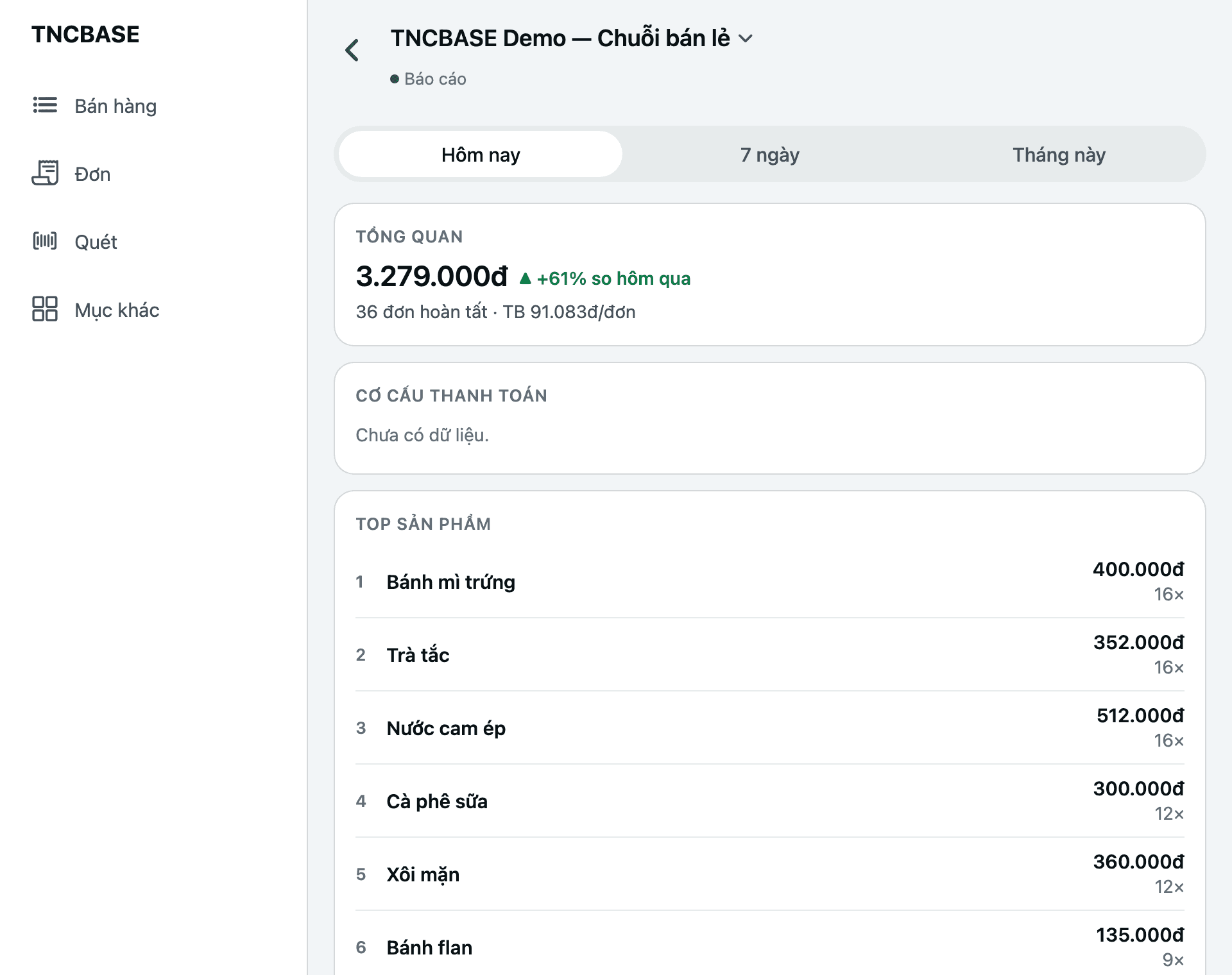Open the Bán hàng list icon

45,105
